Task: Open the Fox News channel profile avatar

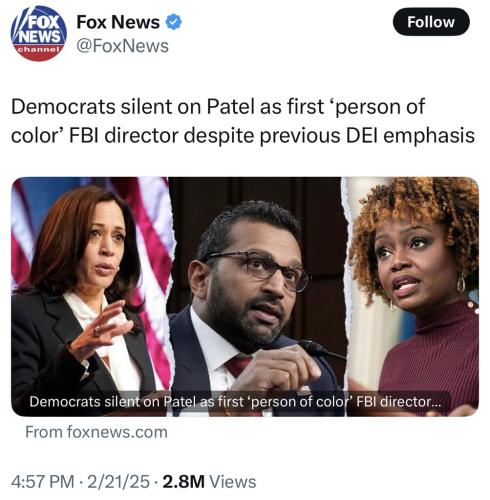Action: coord(39,33)
